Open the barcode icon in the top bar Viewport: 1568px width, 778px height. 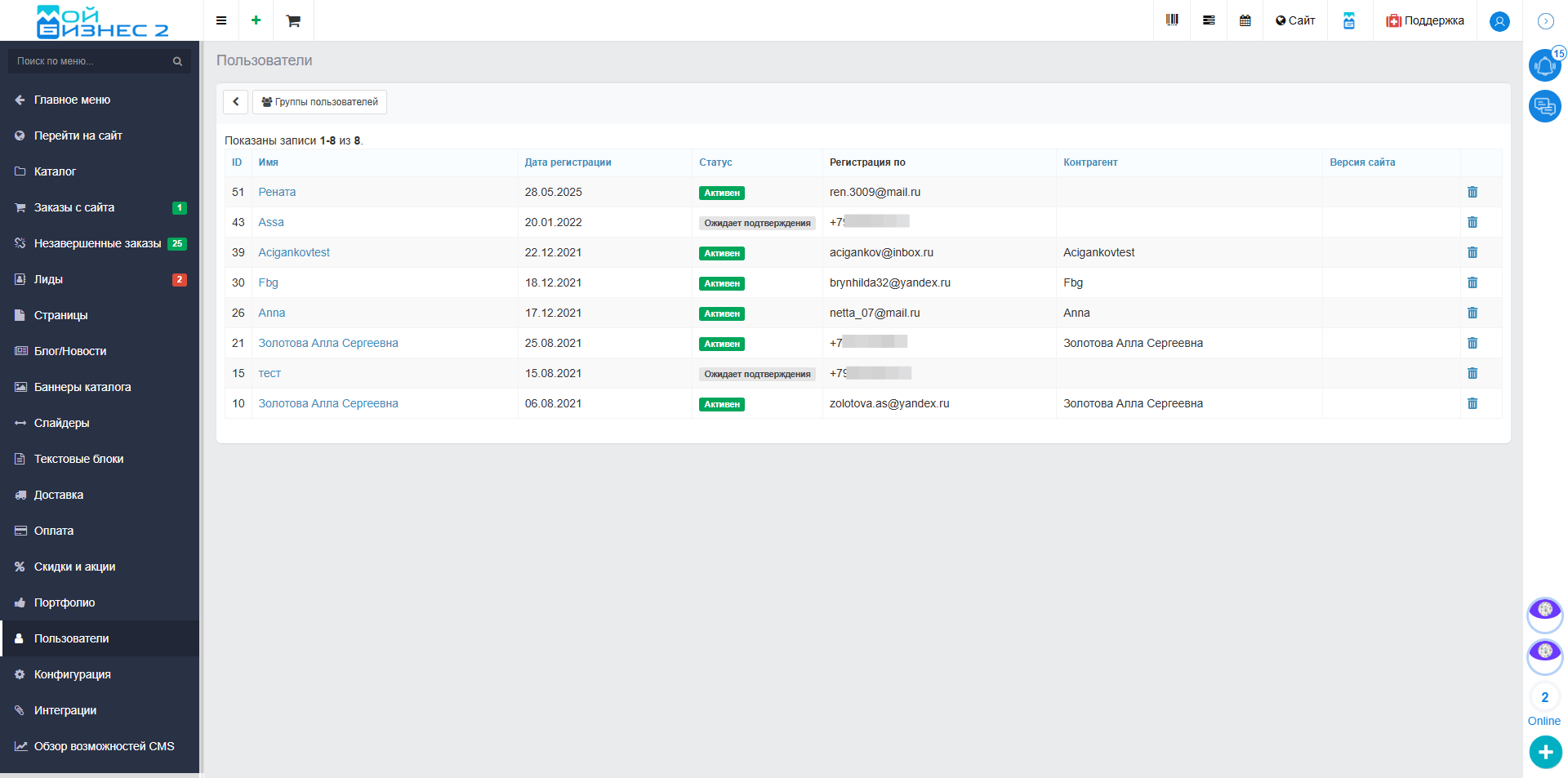[1172, 20]
